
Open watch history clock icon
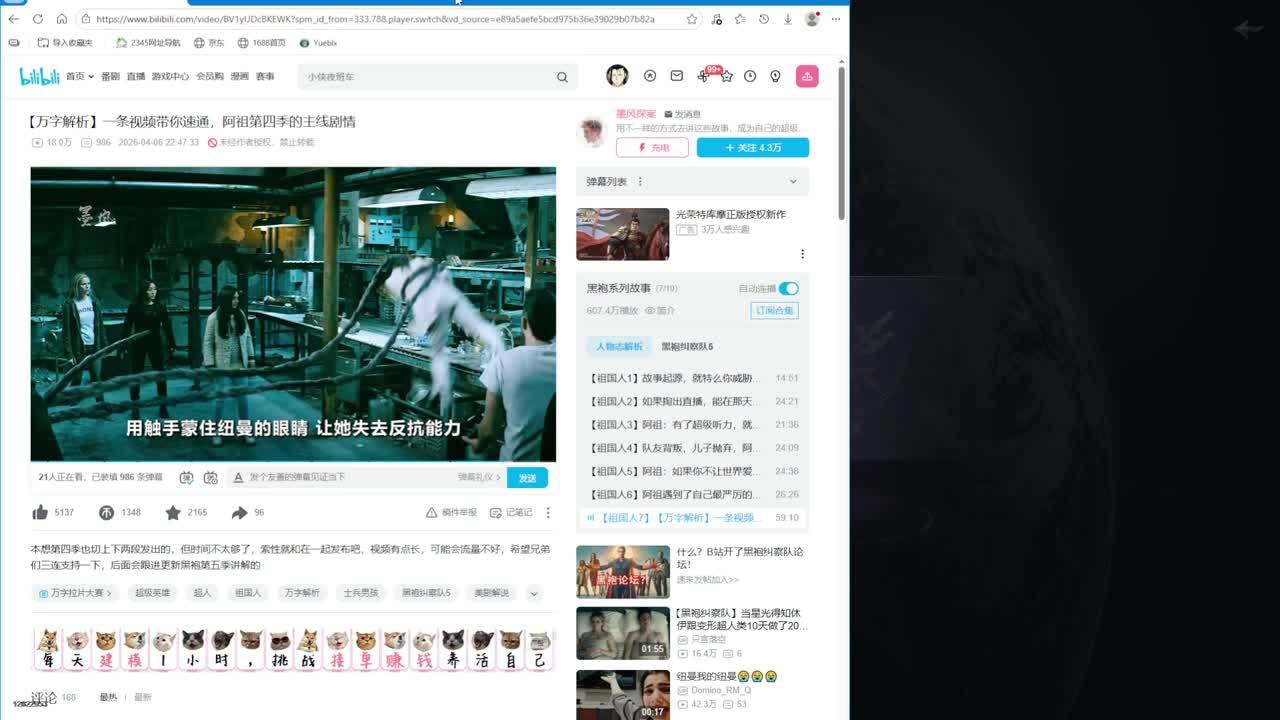pos(749,76)
